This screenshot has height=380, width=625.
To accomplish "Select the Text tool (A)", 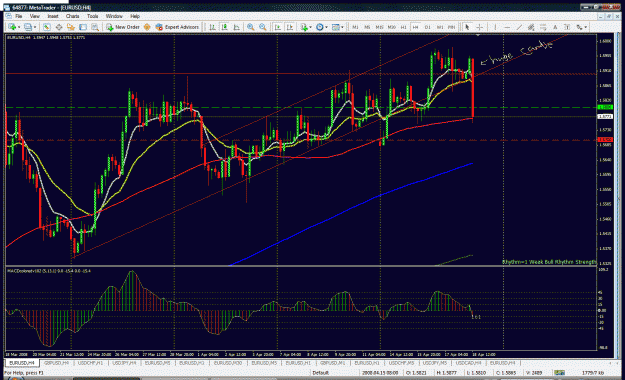I will coord(555,27).
